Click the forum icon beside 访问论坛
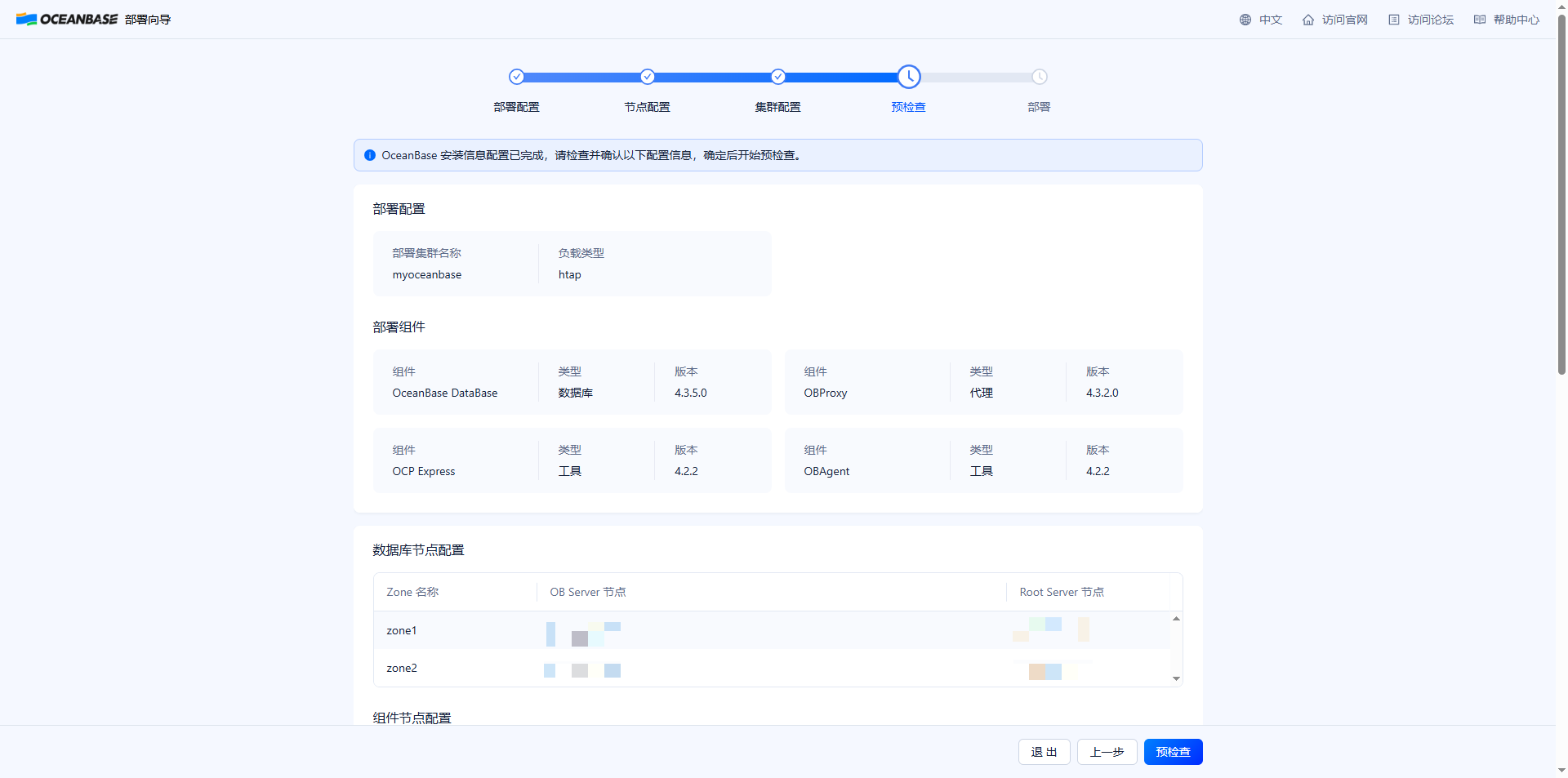This screenshot has width=1568, height=778. click(1394, 20)
